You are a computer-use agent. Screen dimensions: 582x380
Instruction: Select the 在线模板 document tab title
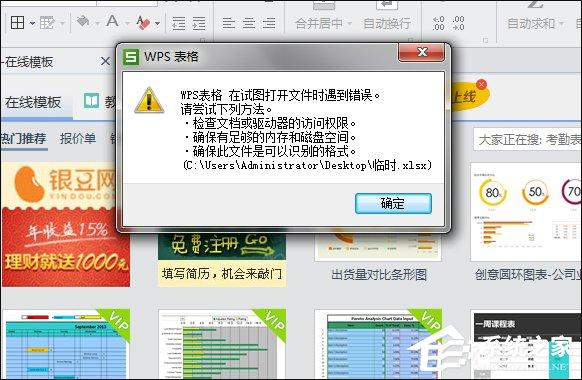(28, 62)
